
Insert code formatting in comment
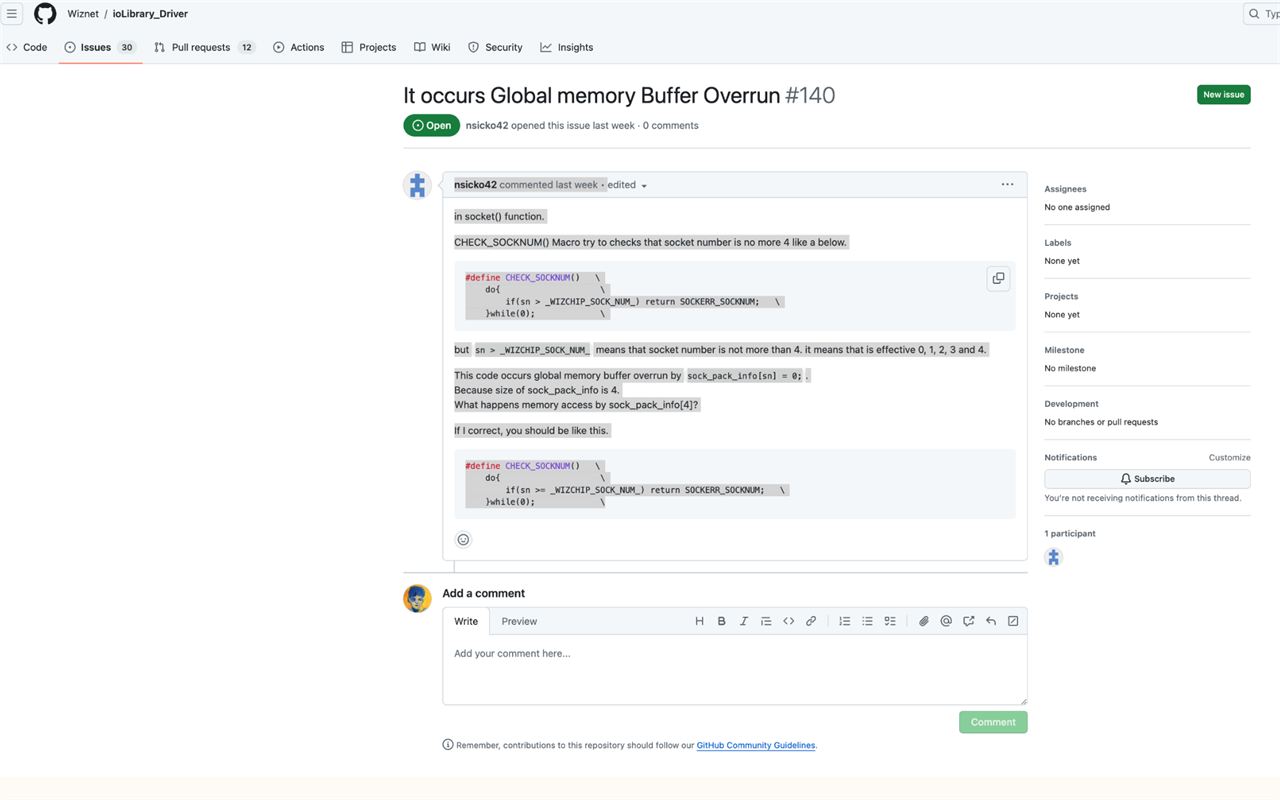(x=789, y=621)
